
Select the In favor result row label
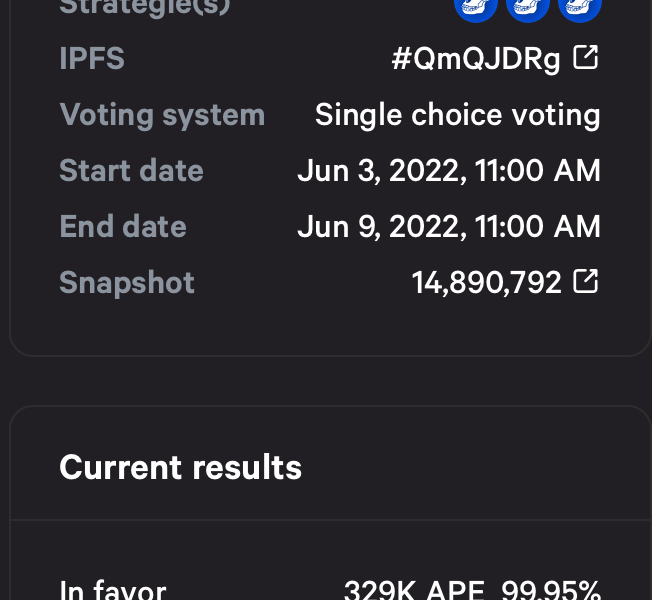pos(113,590)
